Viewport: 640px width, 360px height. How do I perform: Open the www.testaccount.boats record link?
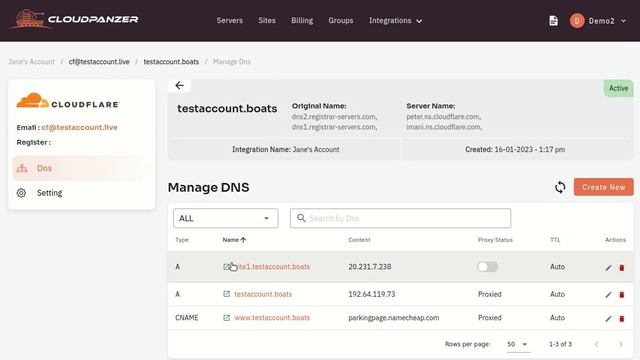pos(272,318)
